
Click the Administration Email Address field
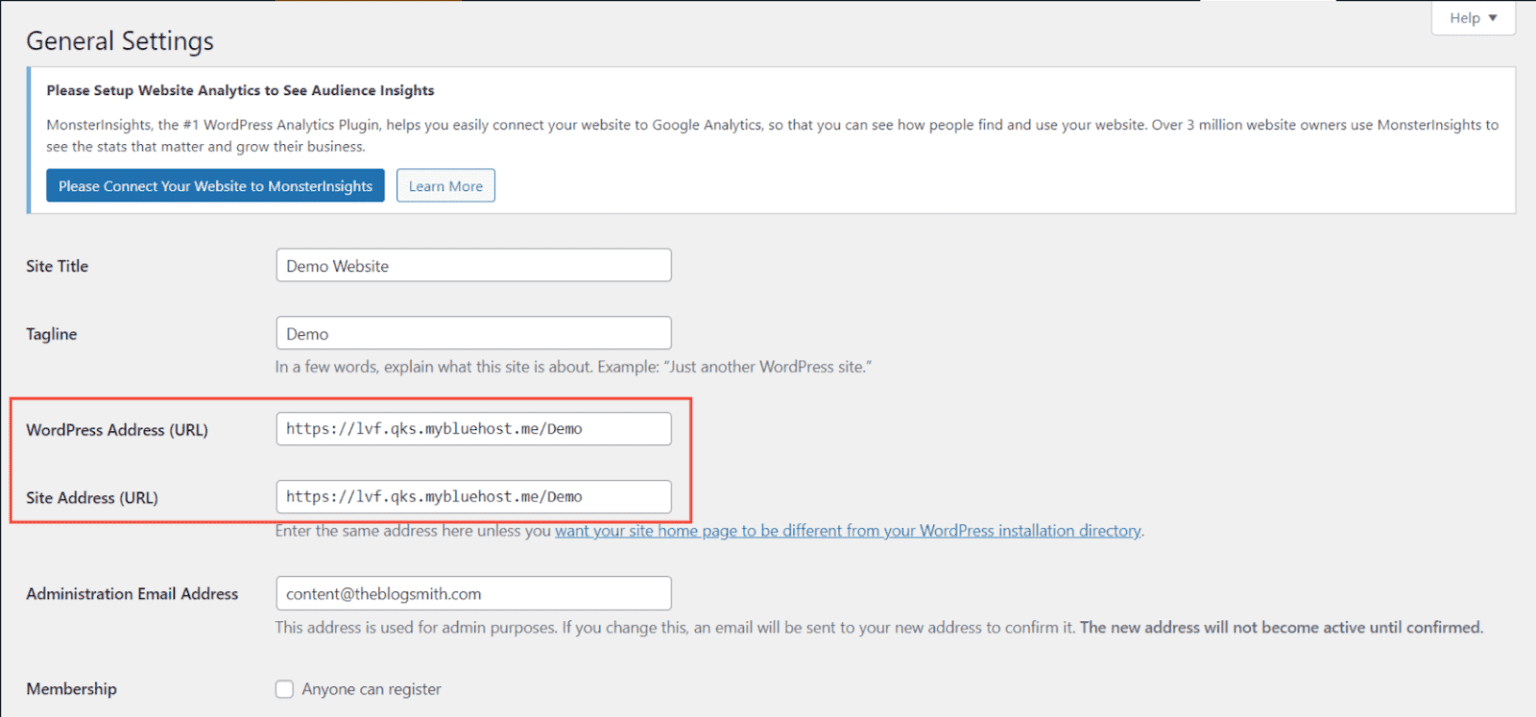pyautogui.click(x=473, y=593)
